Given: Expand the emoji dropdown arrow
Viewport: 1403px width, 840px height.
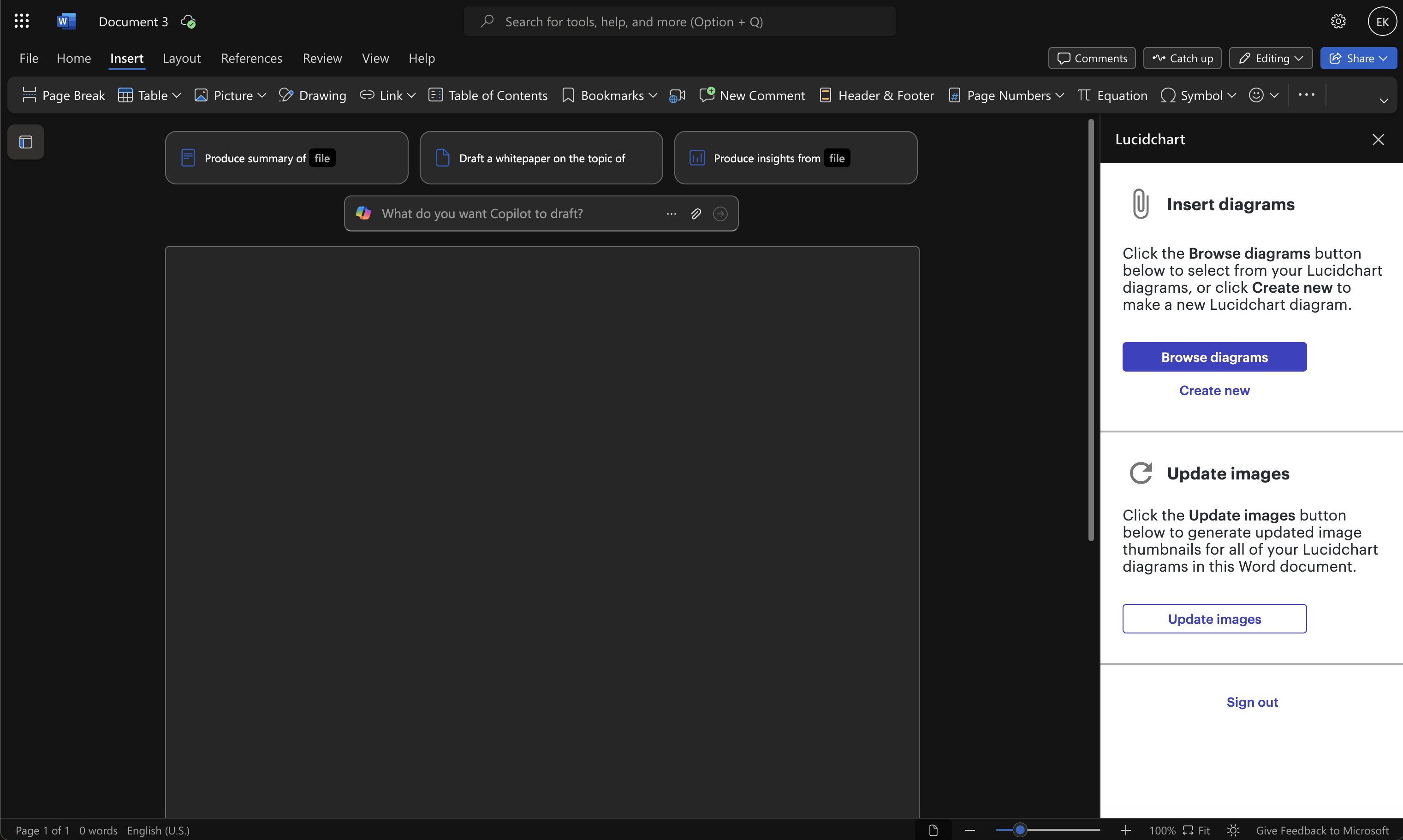Looking at the screenshot, I should [1274, 95].
